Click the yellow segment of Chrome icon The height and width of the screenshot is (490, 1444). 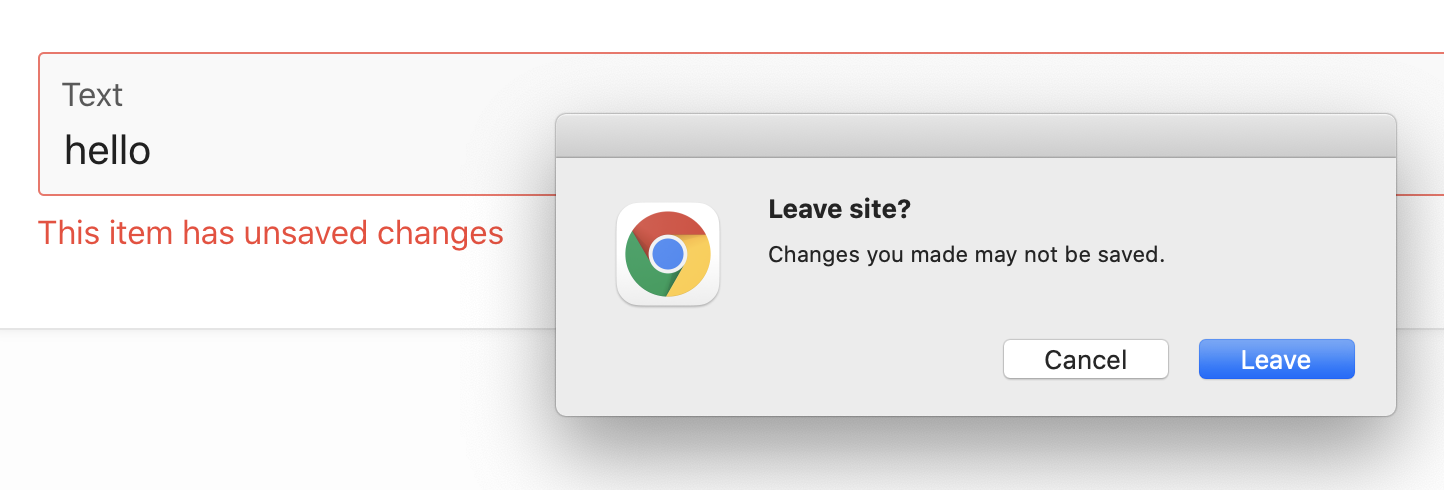point(692,268)
